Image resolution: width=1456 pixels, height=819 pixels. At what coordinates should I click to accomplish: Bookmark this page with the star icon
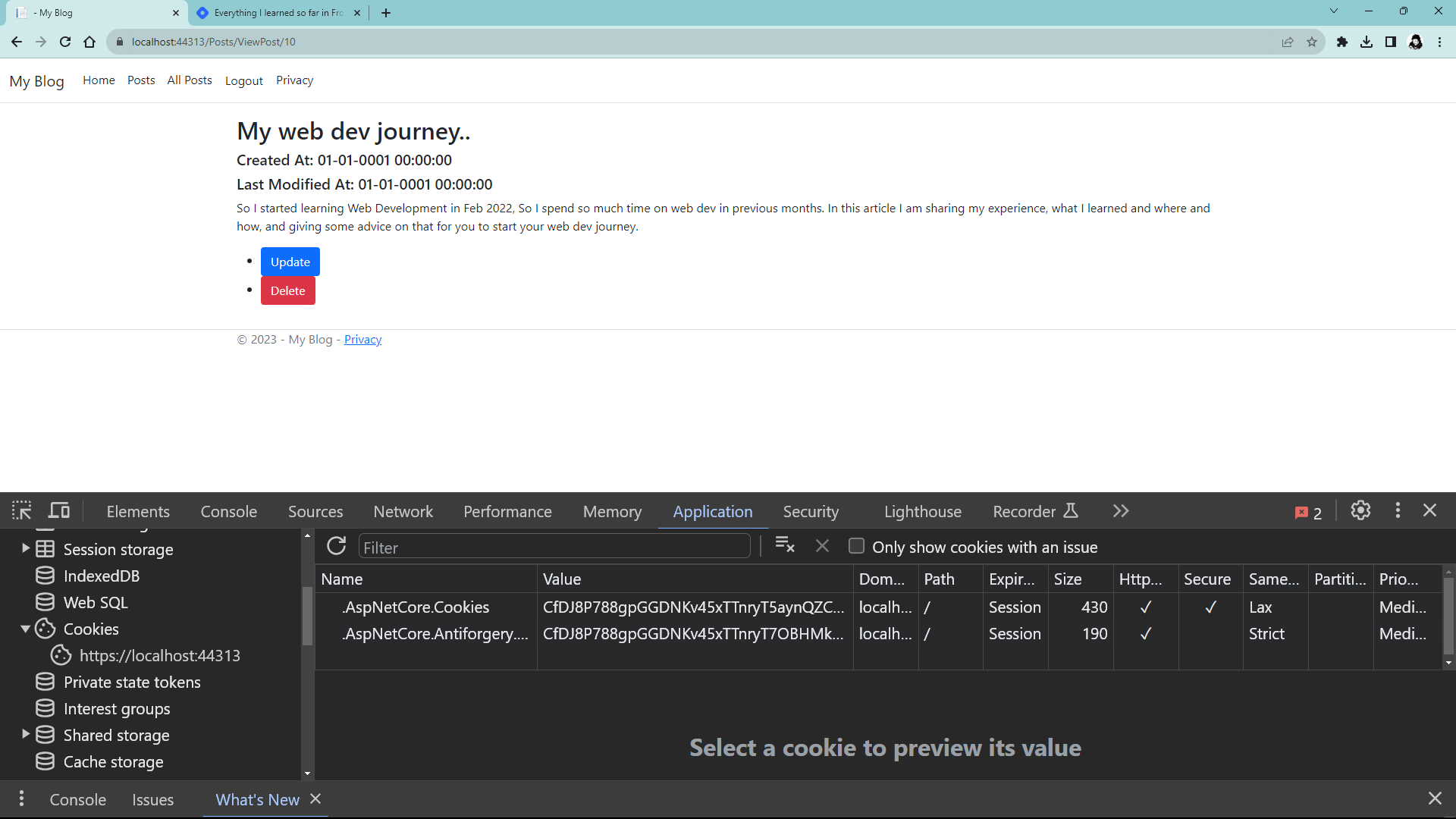pos(1312,42)
